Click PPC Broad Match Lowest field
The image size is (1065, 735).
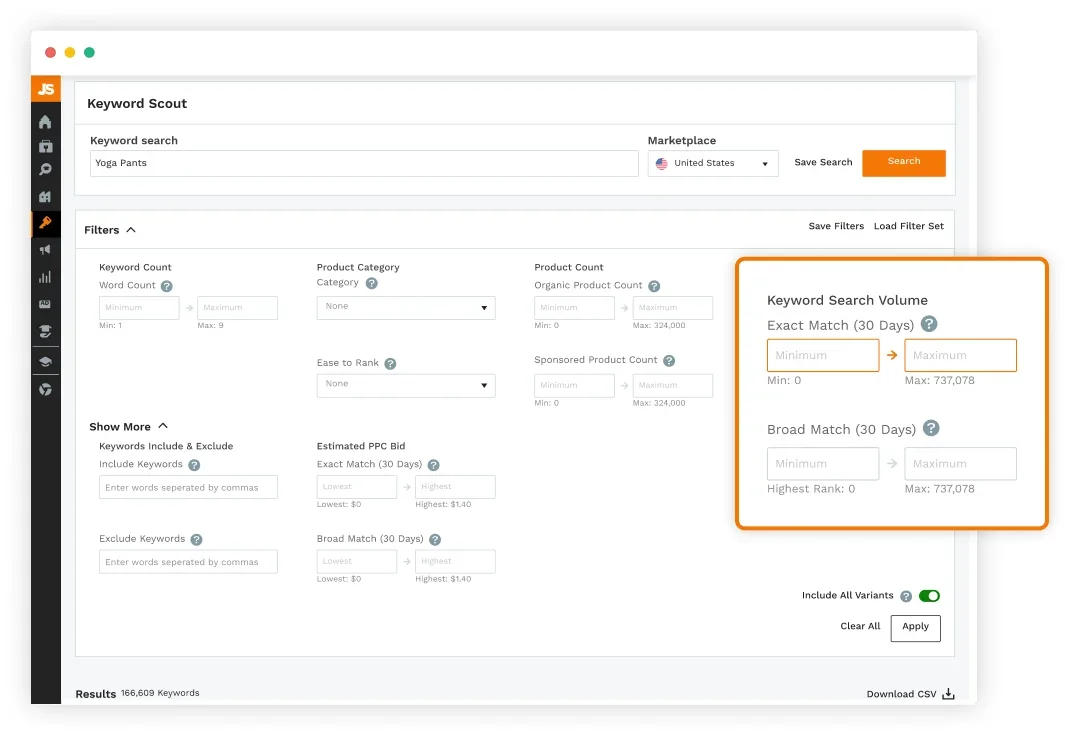(356, 562)
